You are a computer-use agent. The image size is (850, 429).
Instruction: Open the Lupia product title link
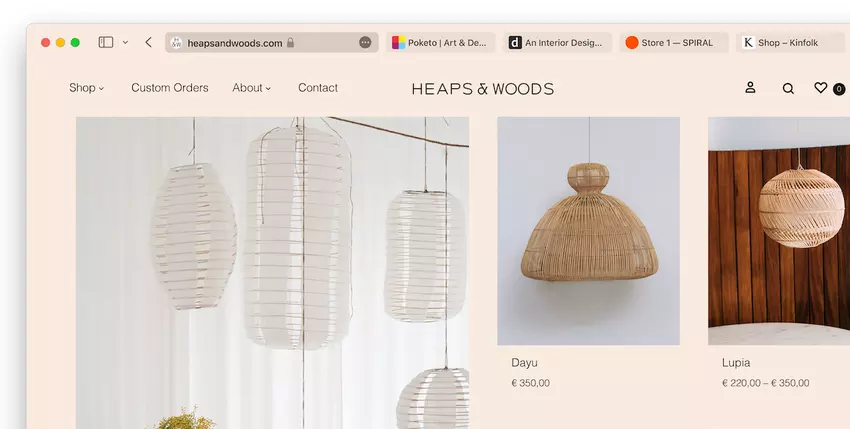click(x=736, y=363)
